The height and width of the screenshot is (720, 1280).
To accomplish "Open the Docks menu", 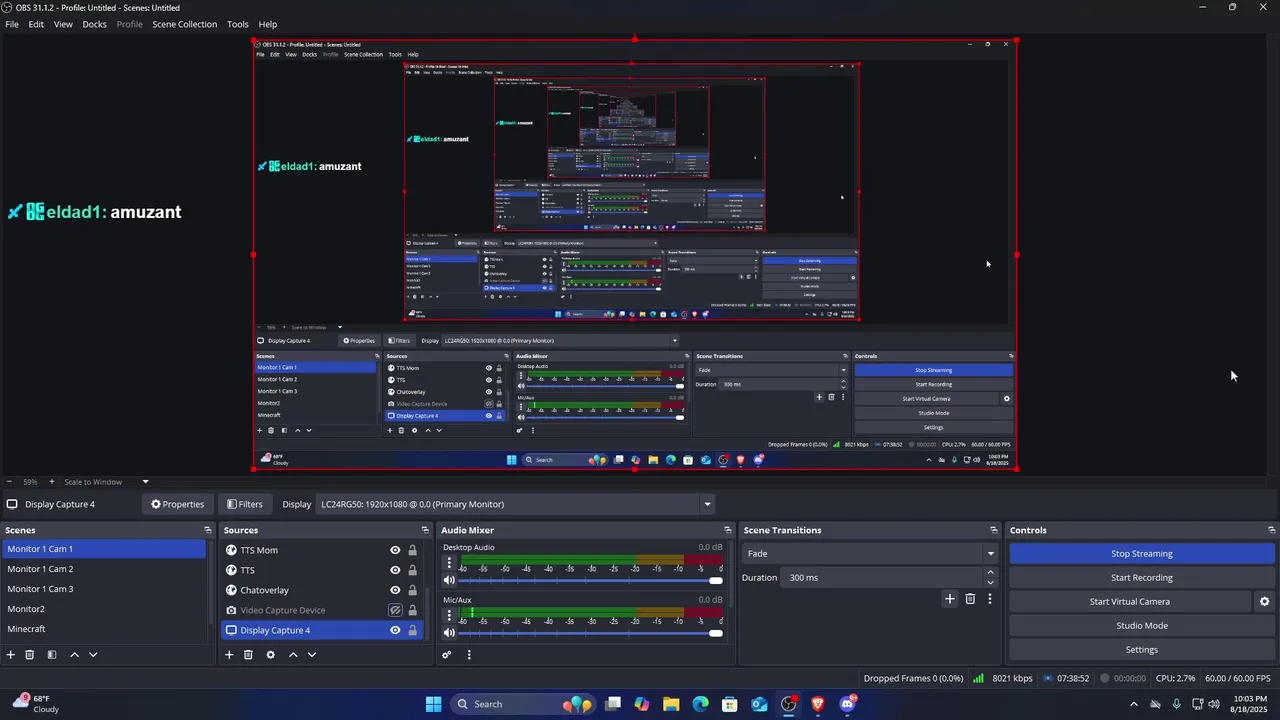I will [94, 24].
